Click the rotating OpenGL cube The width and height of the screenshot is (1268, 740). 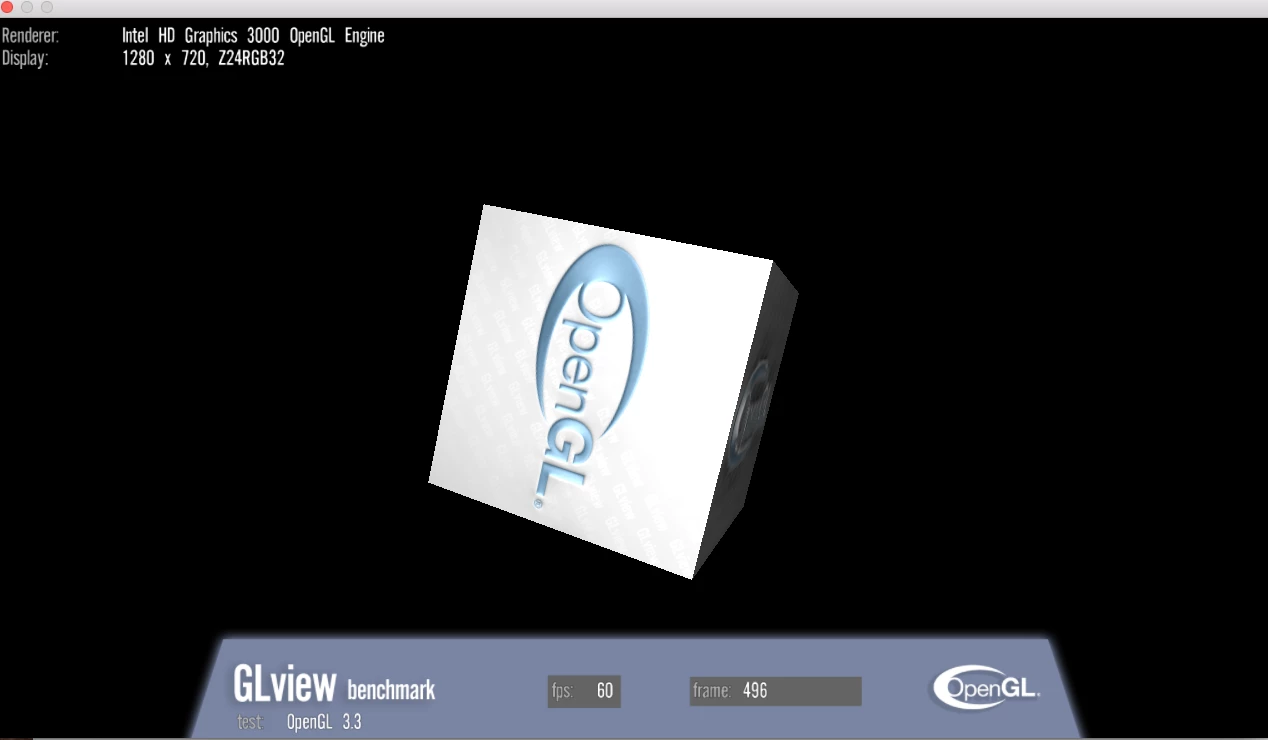tap(613, 391)
